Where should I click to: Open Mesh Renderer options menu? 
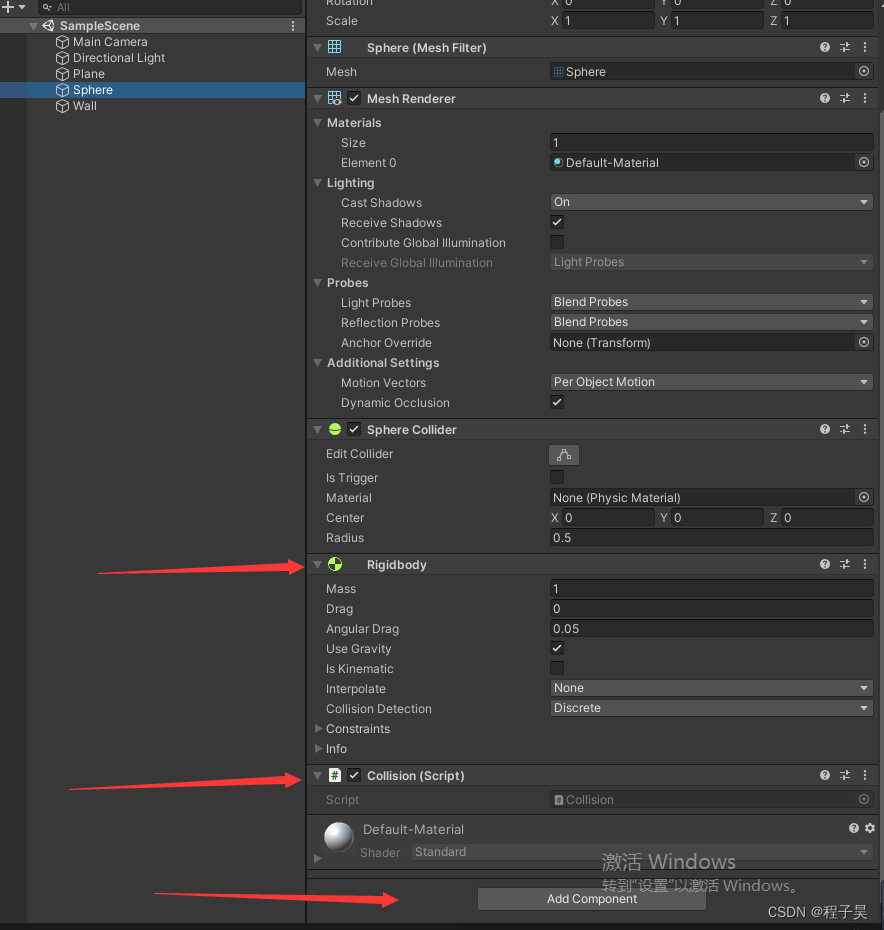(865, 98)
